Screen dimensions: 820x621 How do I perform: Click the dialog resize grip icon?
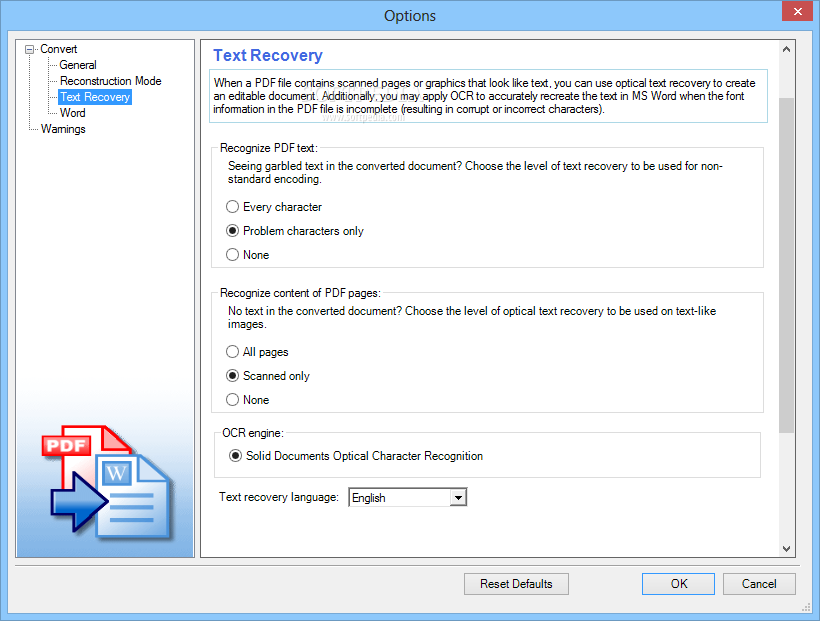[806, 607]
